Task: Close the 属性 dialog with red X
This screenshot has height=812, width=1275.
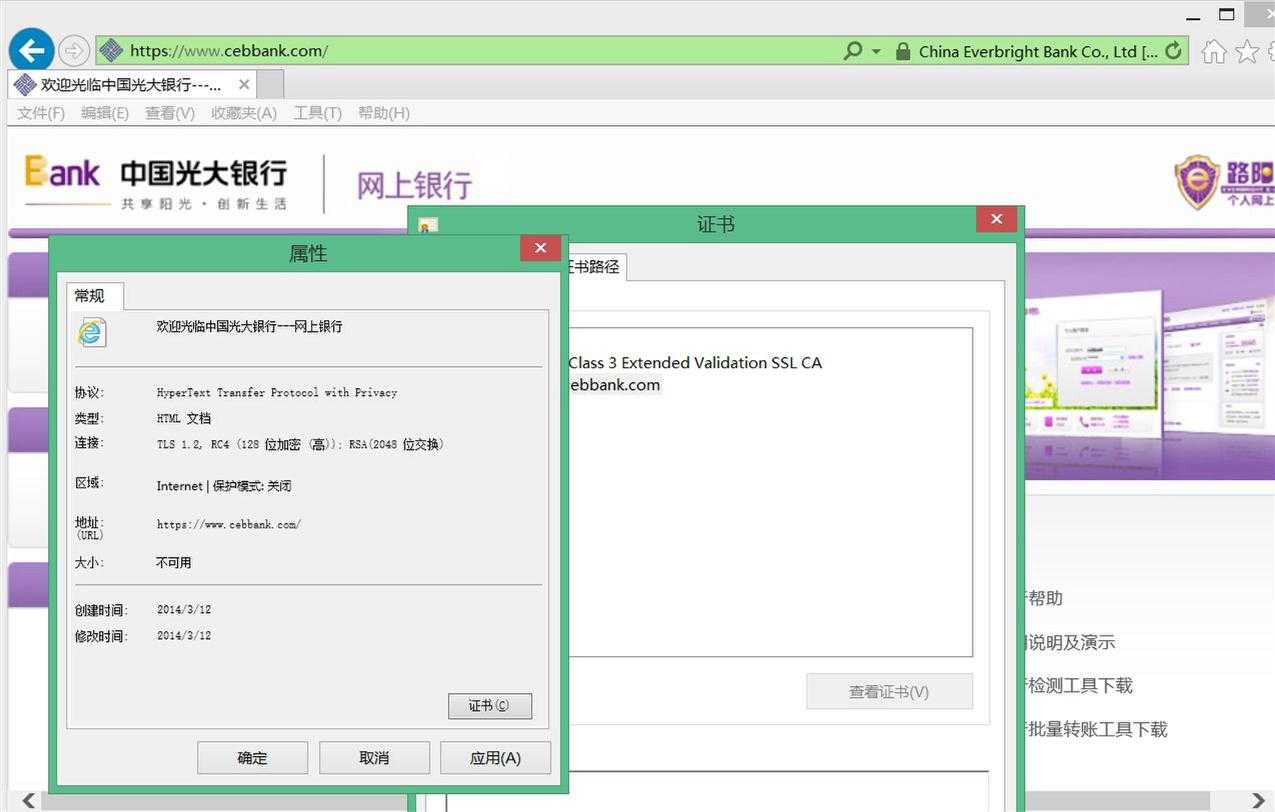Action: (x=540, y=248)
